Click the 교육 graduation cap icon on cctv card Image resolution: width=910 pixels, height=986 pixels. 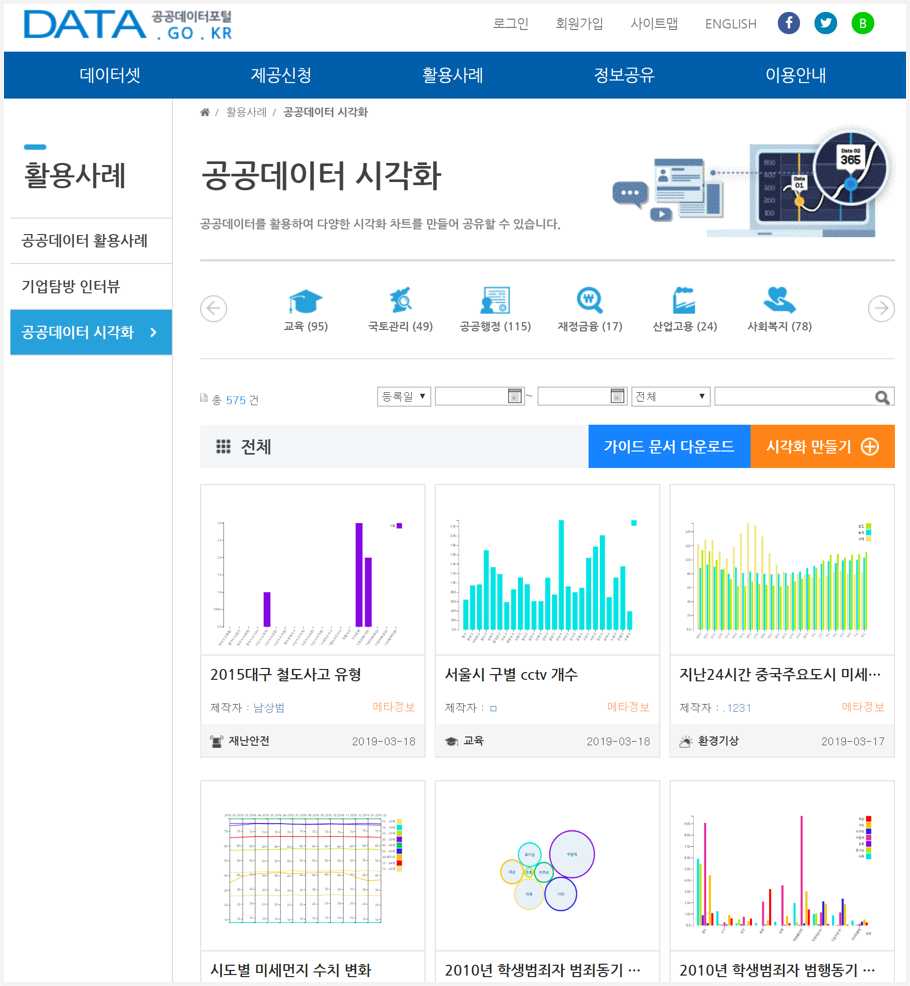(x=452, y=742)
